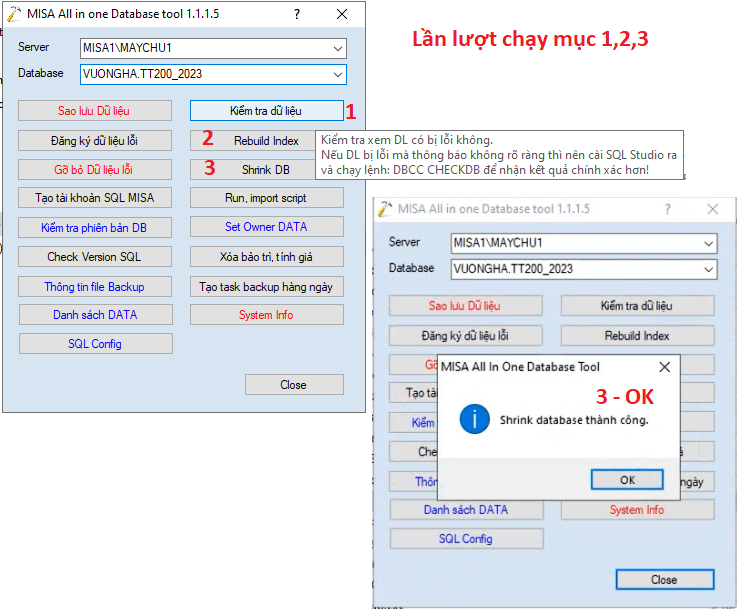This screenshot has width=749, height=615.
Task: Click 'Kiểm tra phiên bản DB' button
Action: point(95,227)
